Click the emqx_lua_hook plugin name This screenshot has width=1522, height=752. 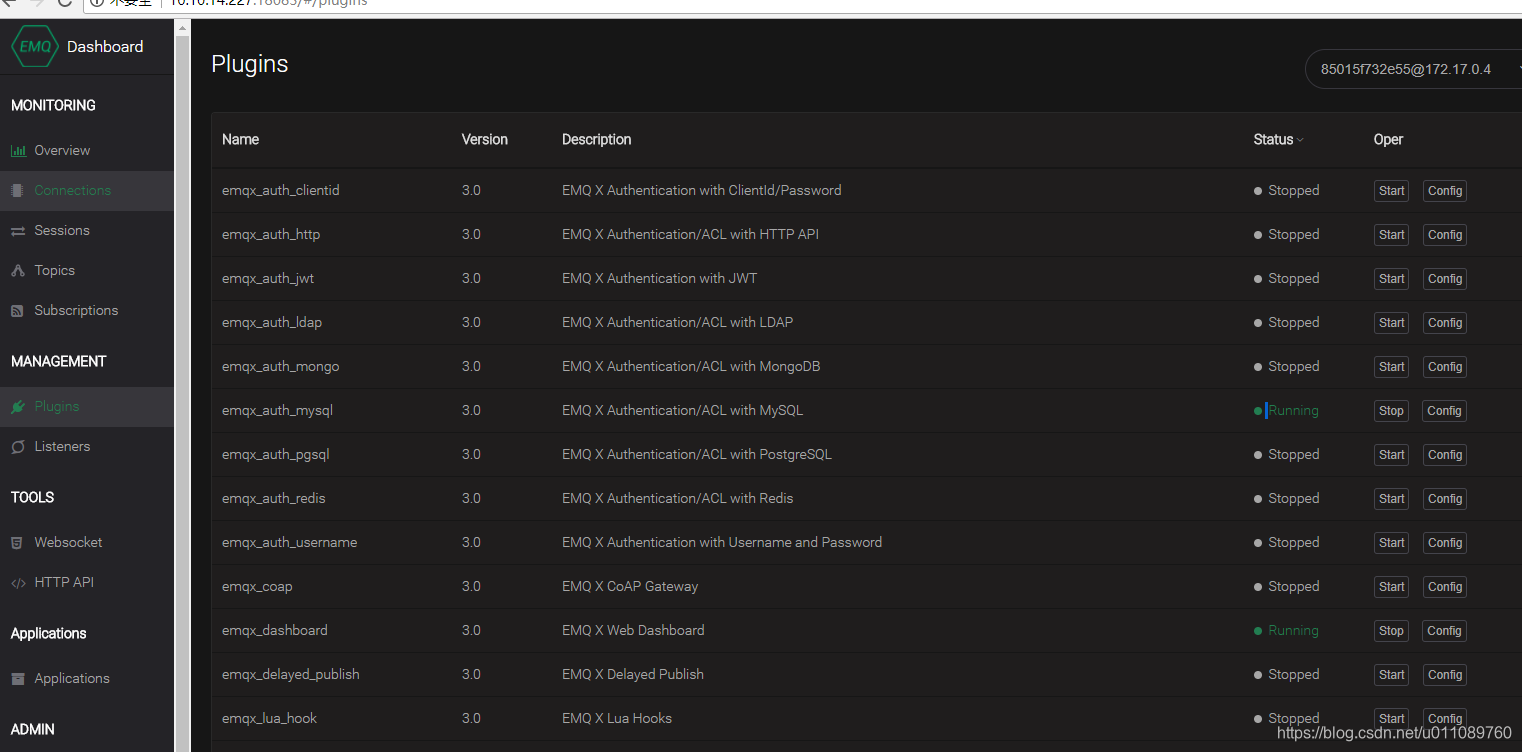point(269,718)
